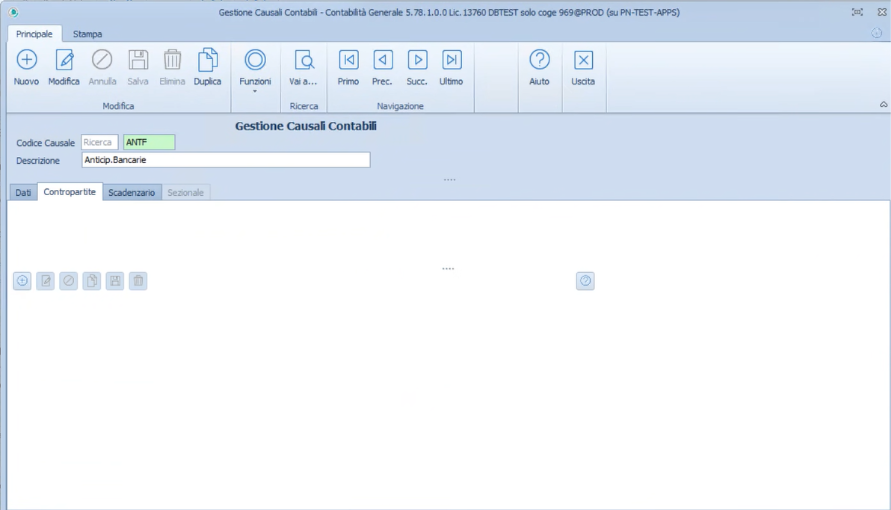Click the Codice Causale field containing ANTF

click(x=148, y=142)
